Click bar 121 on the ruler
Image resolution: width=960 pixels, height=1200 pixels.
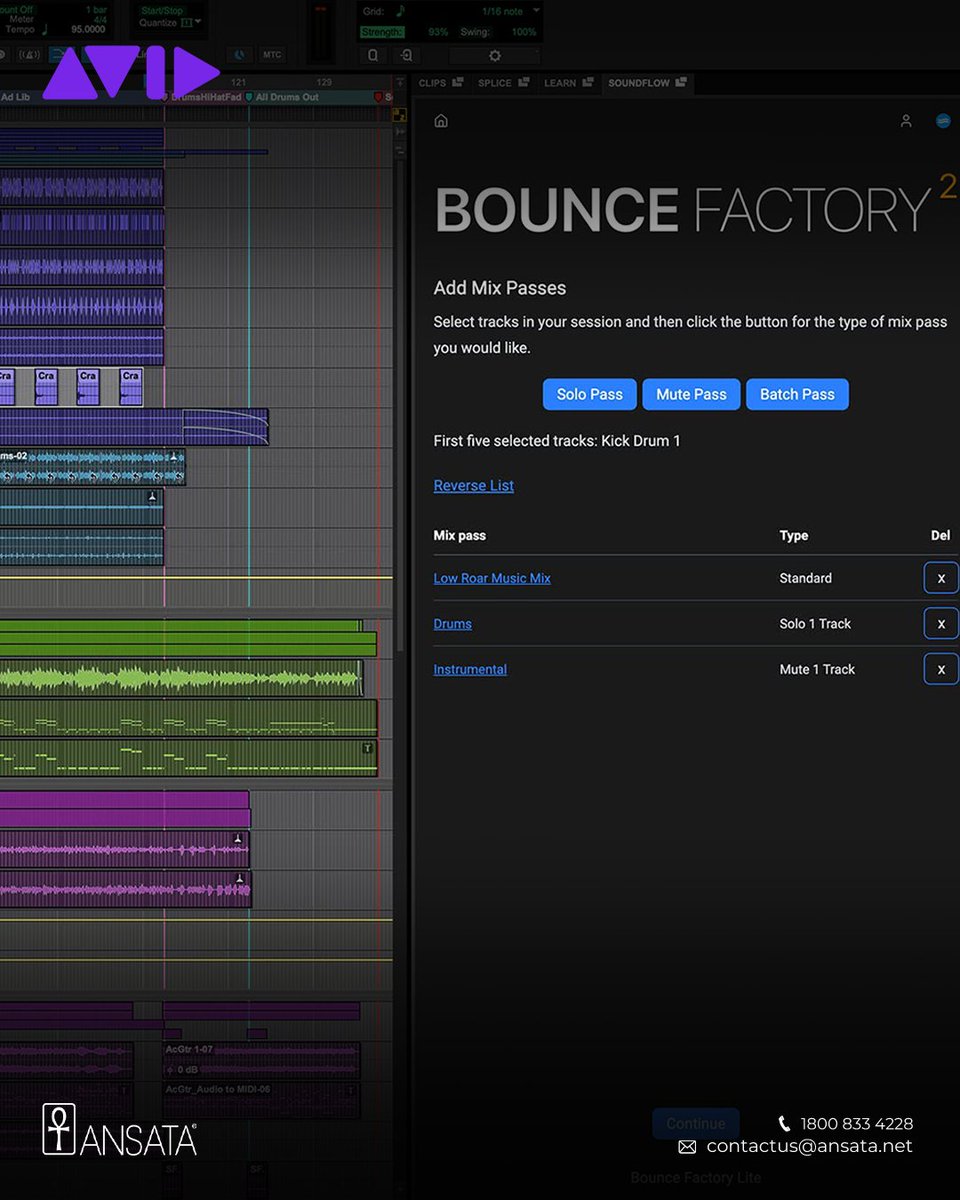click(239, 82)
